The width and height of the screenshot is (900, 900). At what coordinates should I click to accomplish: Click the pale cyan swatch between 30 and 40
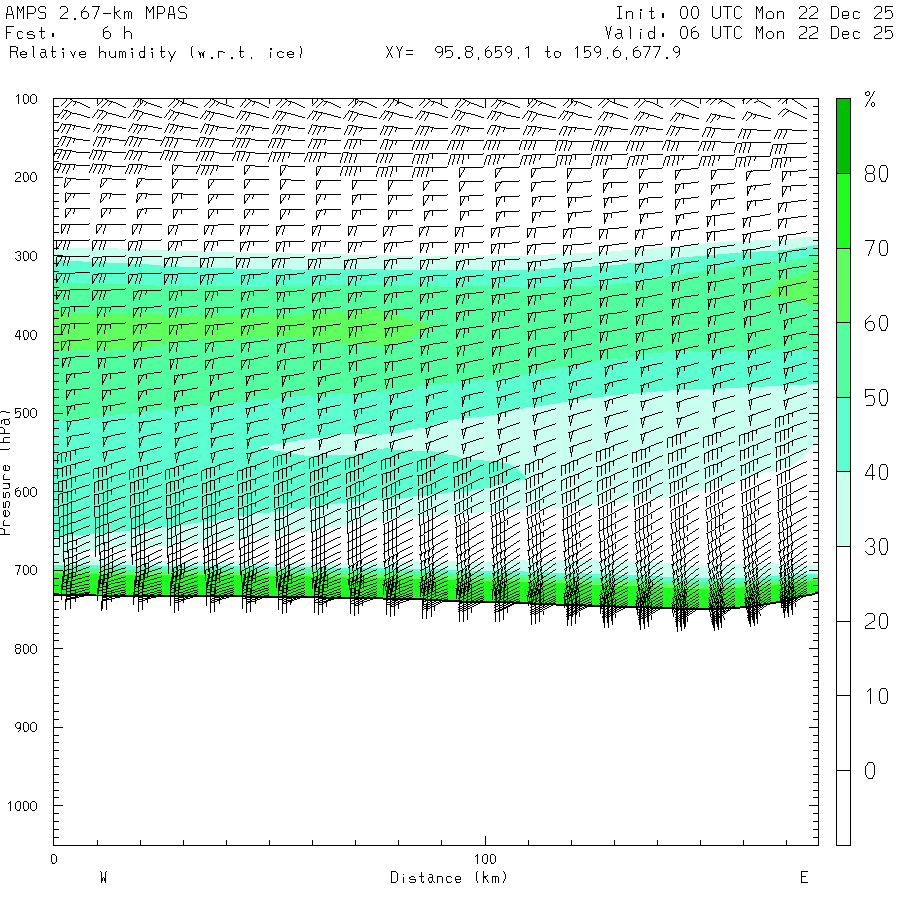point(843,509)
